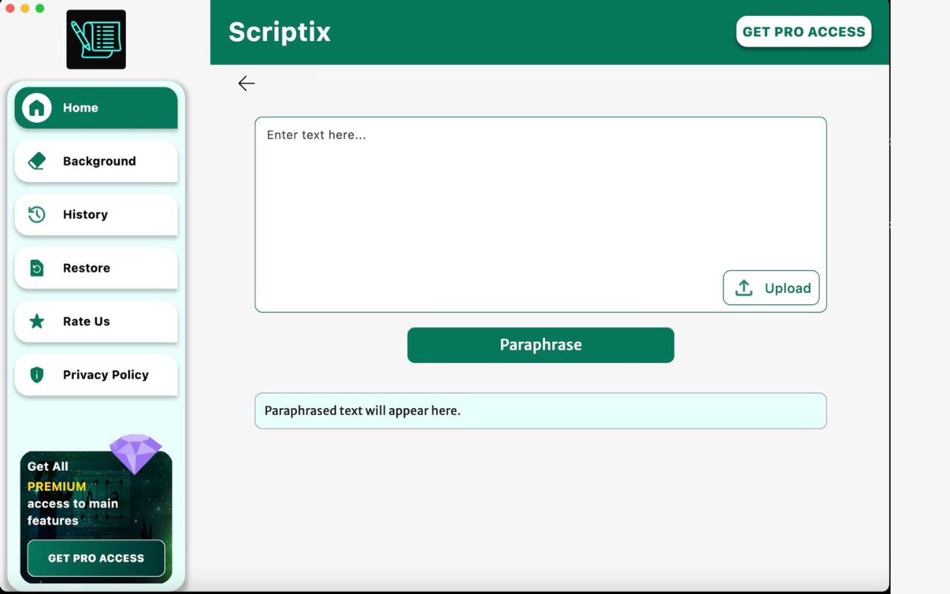
Task: Select the Home icon in the sidebar
Action: click(36, 107)
